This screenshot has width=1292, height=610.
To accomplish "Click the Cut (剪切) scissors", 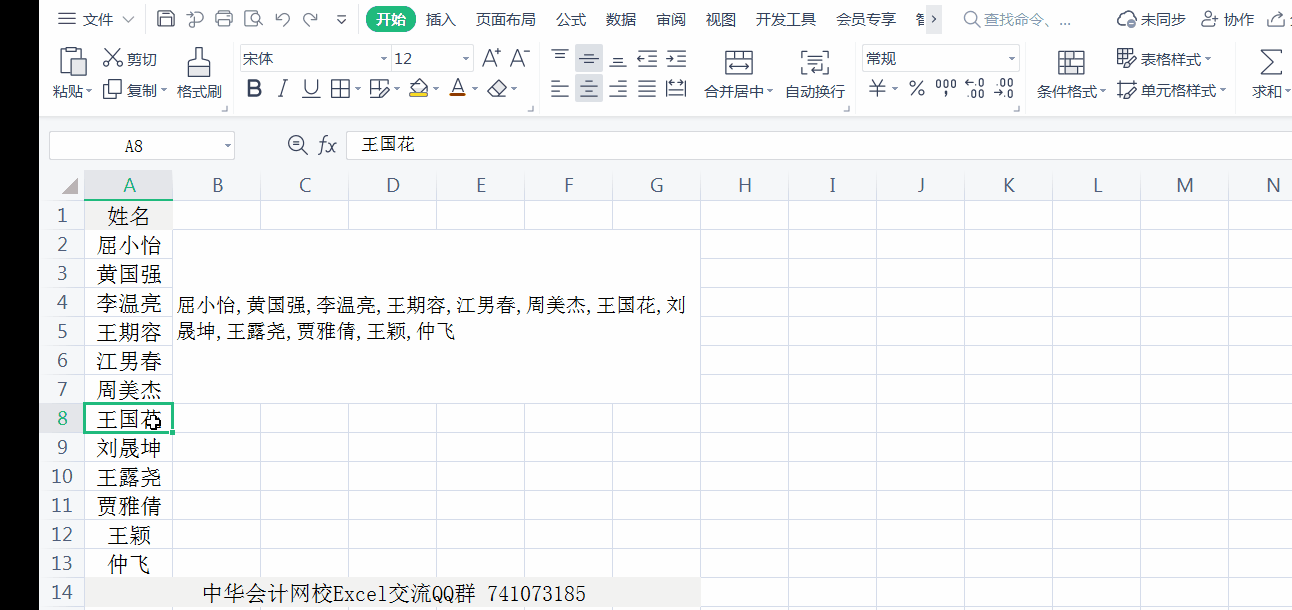I will pyautogui.click(x=113, y=59).
